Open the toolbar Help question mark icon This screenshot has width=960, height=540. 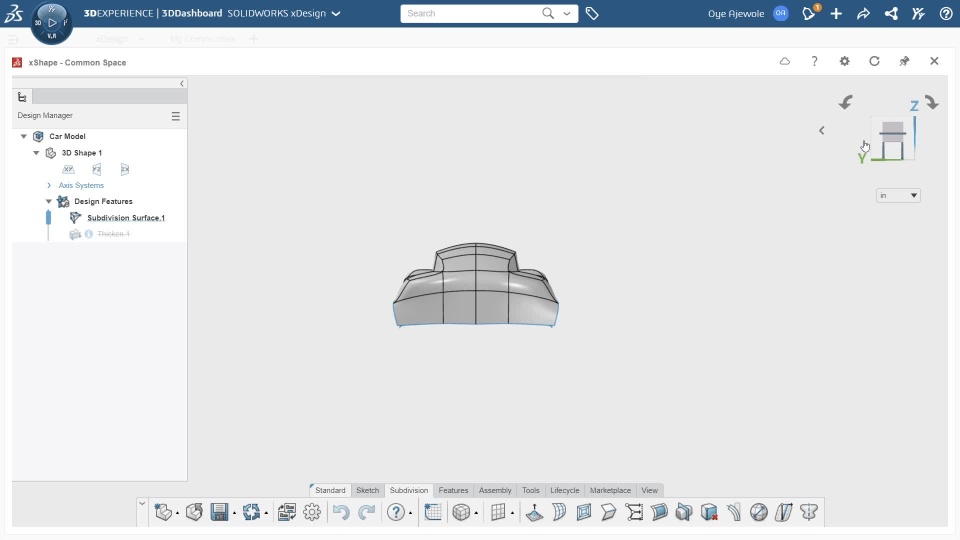tap(396, 512)
